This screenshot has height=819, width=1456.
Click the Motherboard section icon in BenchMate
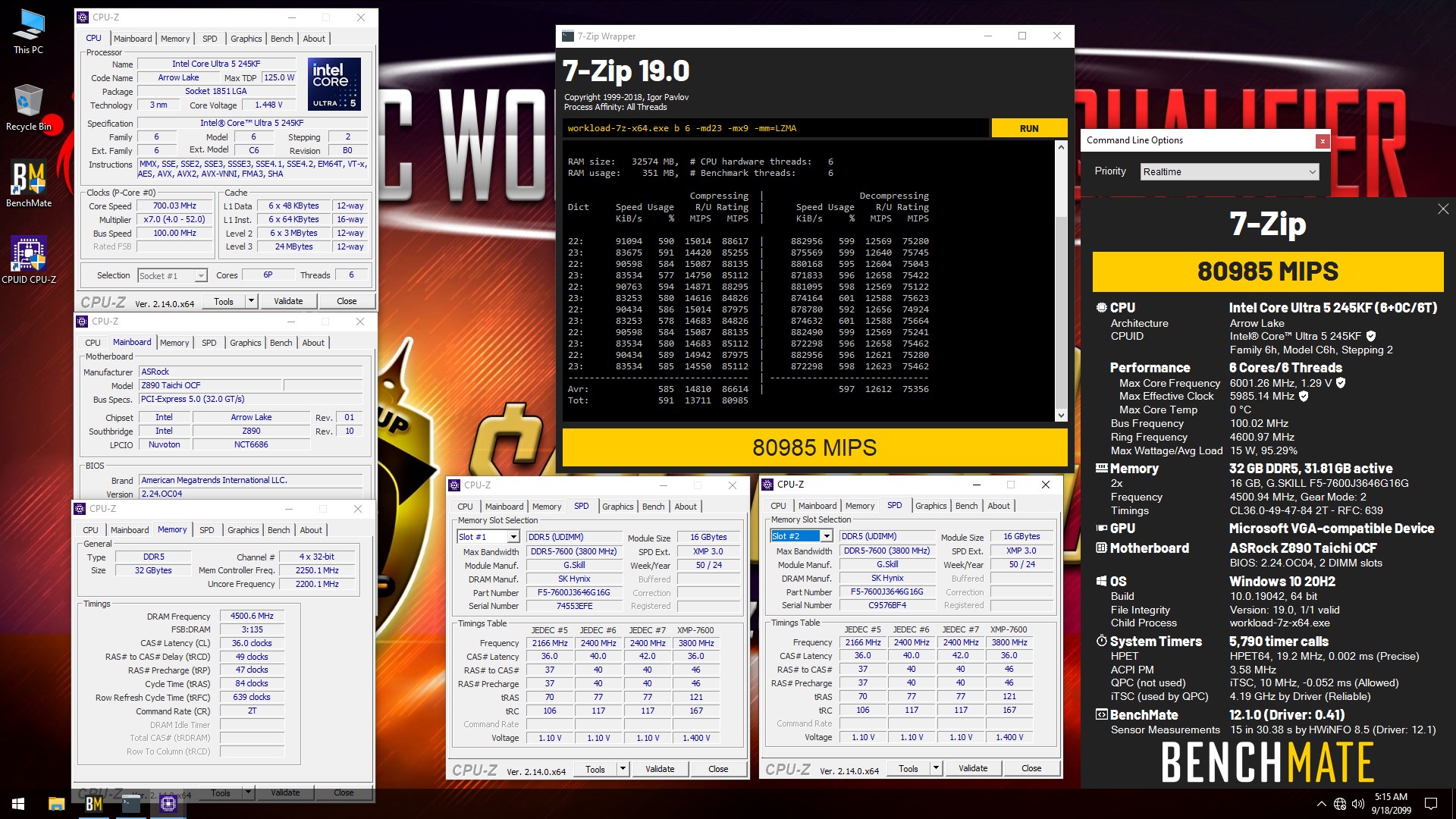click(x=1101, y=548)
